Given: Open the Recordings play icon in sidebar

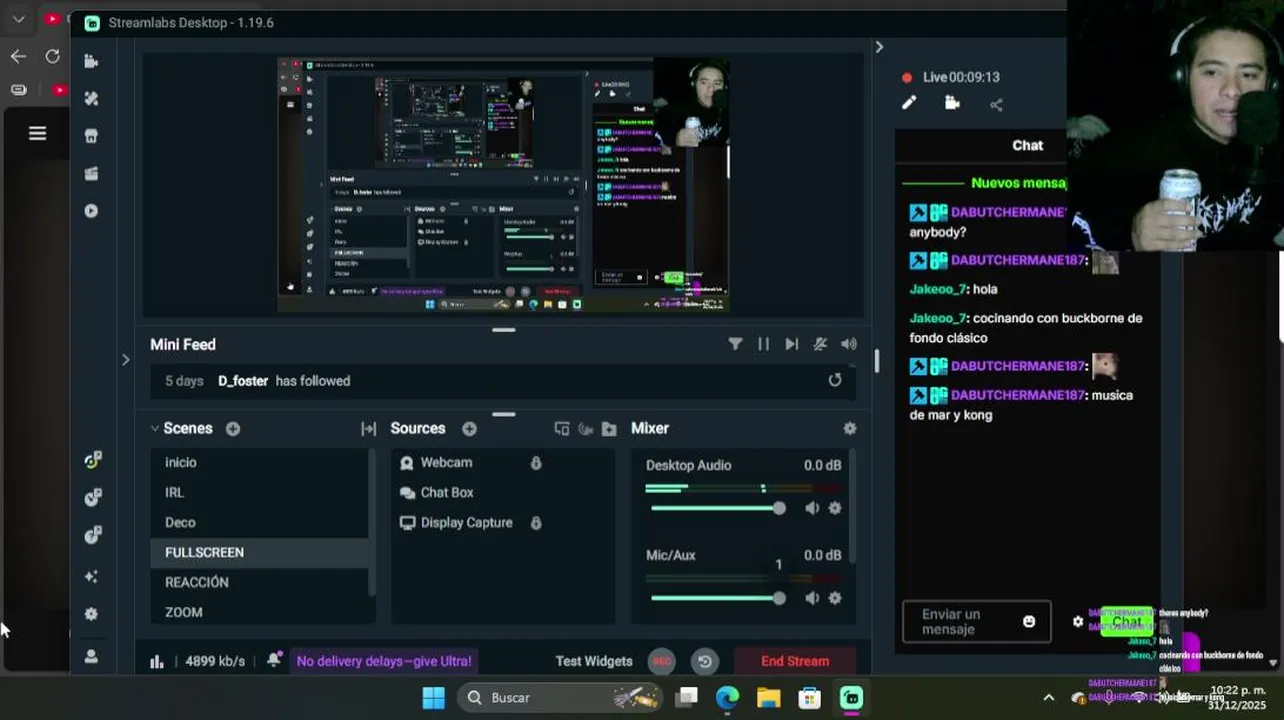Looking at the screenshot, I should tap(91, 211).
